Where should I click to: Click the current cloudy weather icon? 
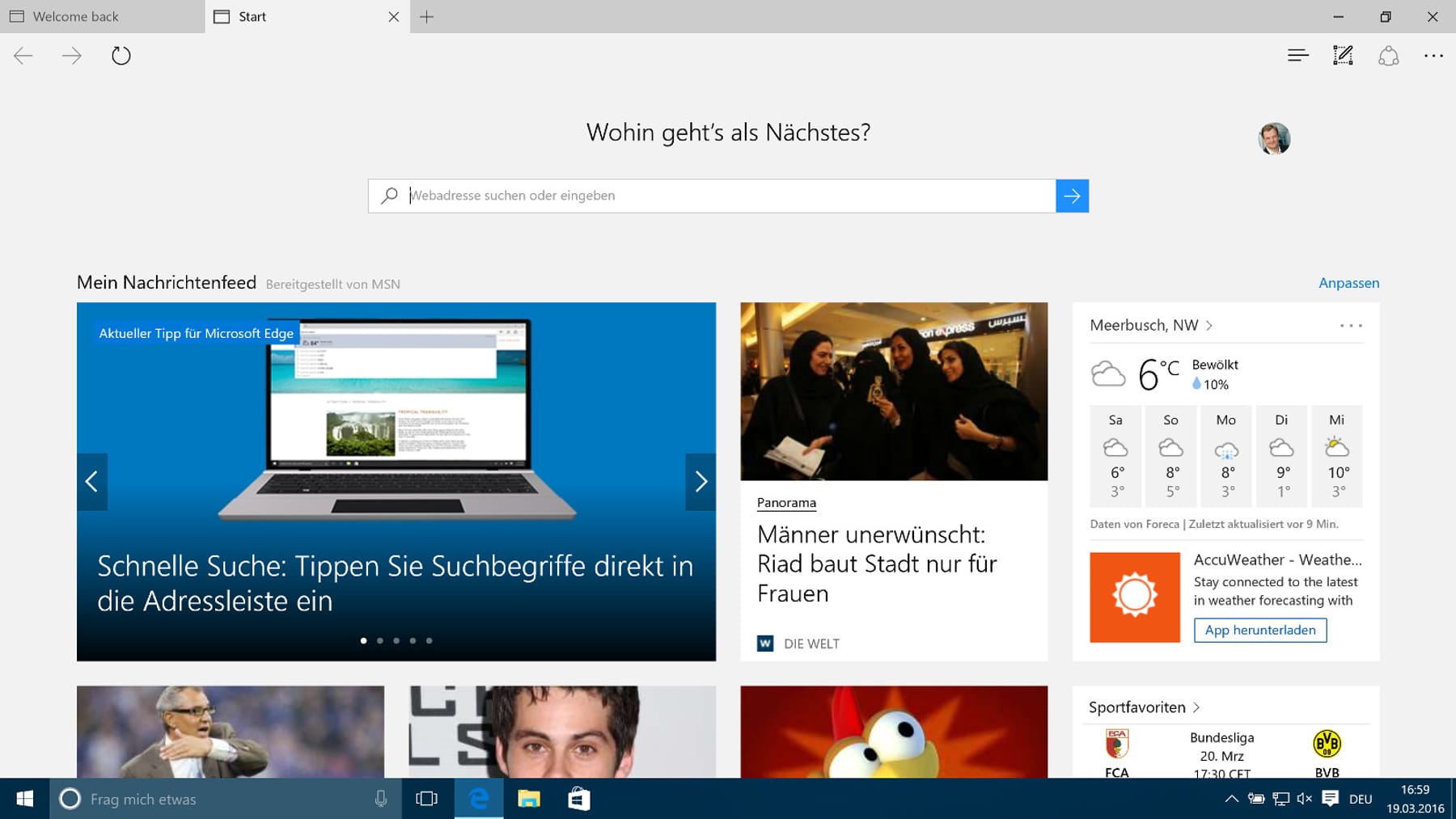pos(1108,374)
